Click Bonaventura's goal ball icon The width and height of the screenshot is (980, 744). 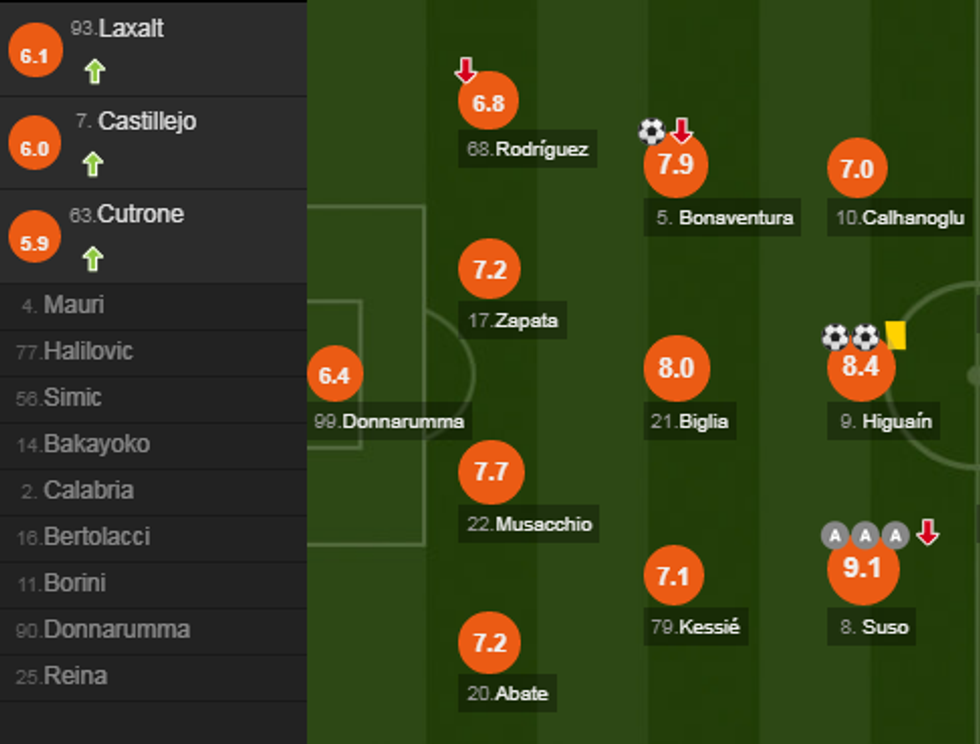651,131
